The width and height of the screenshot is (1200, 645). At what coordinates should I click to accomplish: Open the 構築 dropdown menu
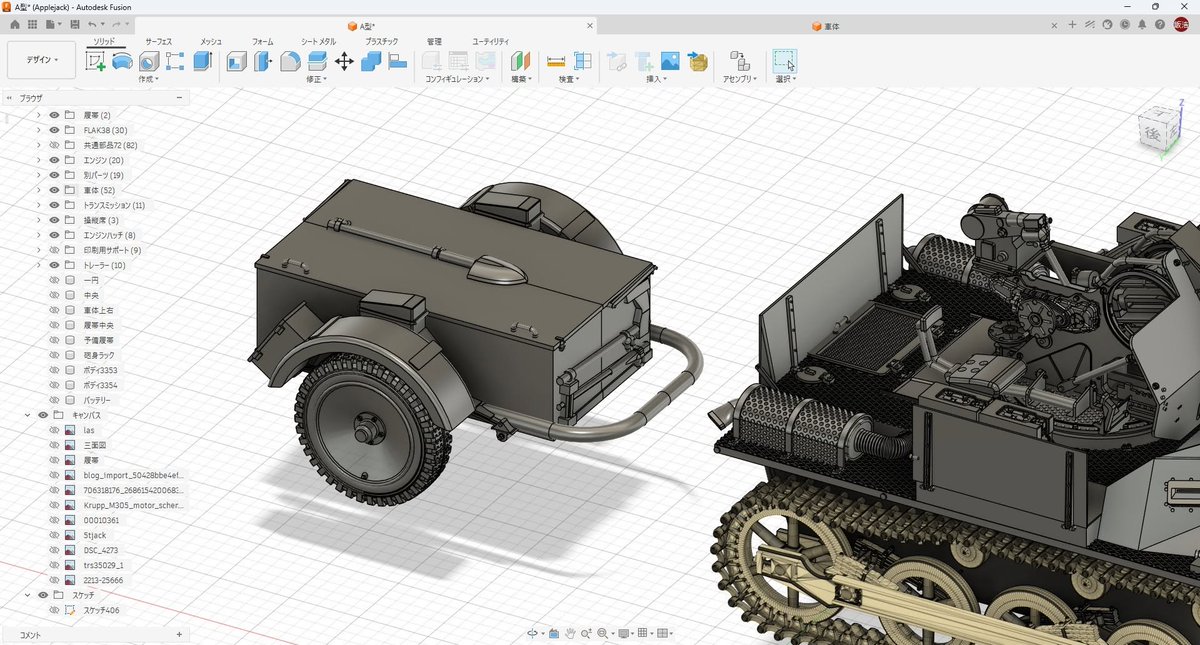521,79
